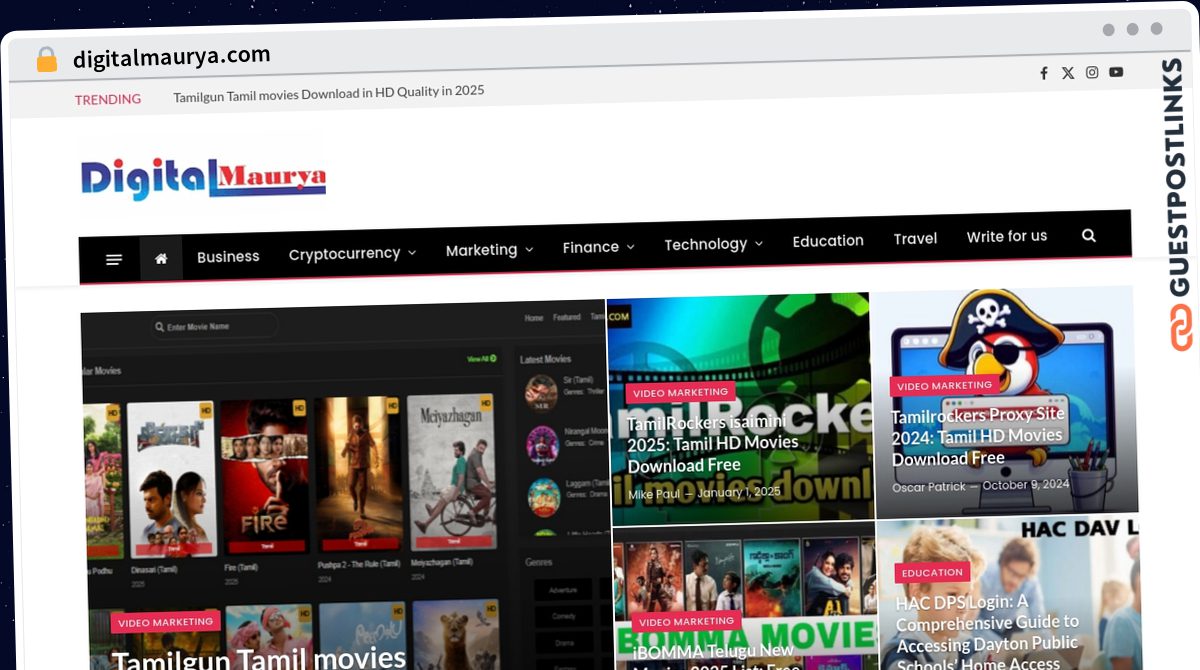Open Tamilrockers Proxy Site 2024 article

point(978,436)
